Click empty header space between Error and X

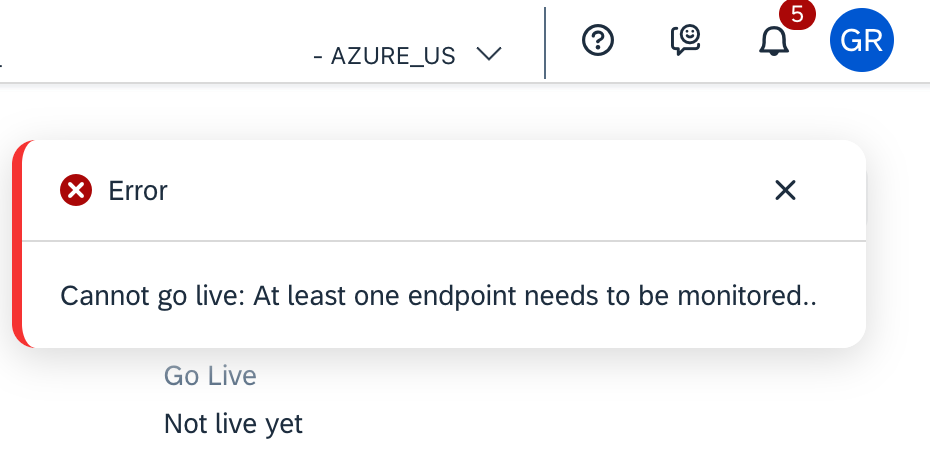tap(469, 191)
